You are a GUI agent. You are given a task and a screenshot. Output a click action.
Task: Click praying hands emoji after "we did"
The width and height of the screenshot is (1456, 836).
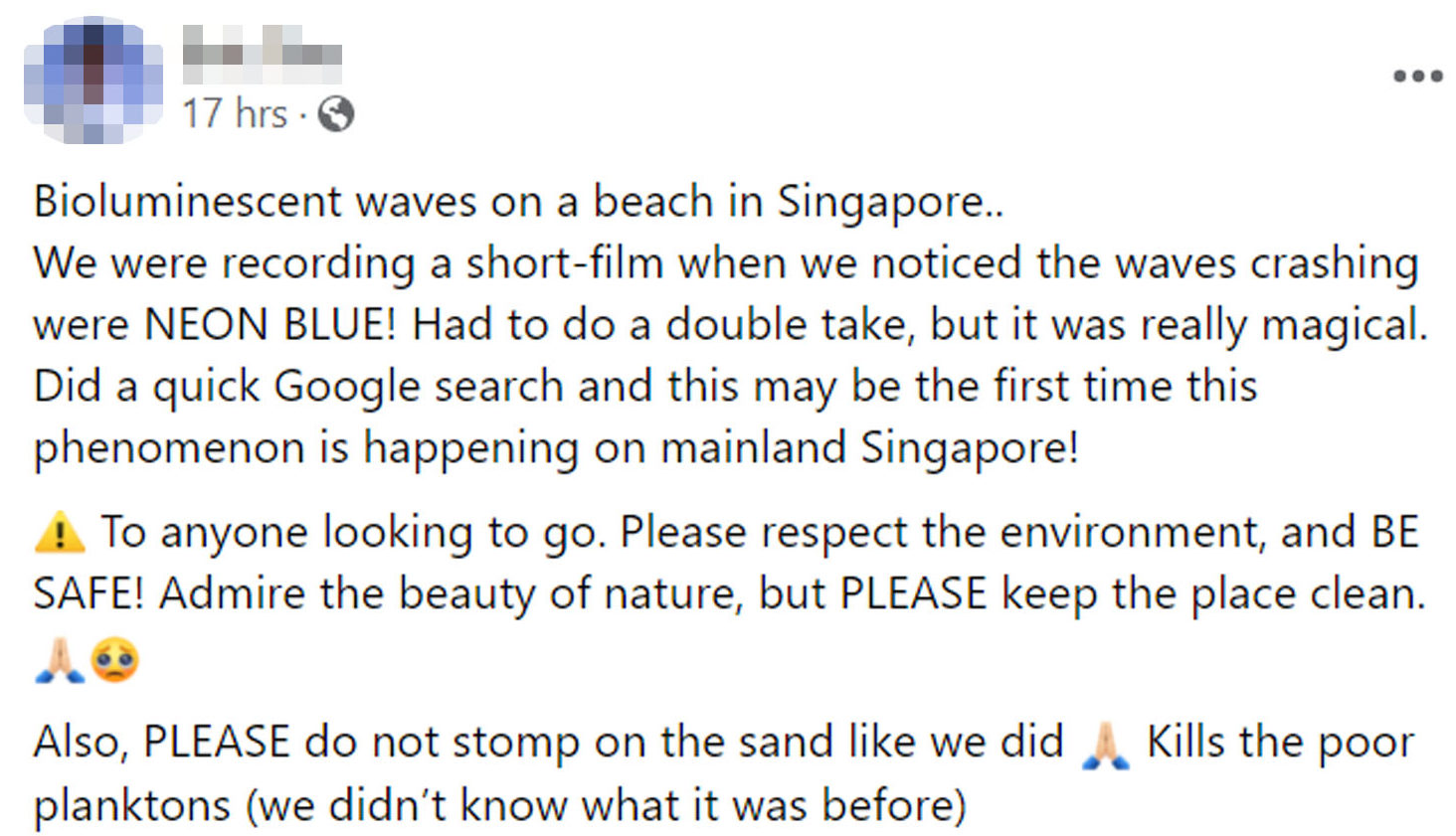(x=1105, y=745)
